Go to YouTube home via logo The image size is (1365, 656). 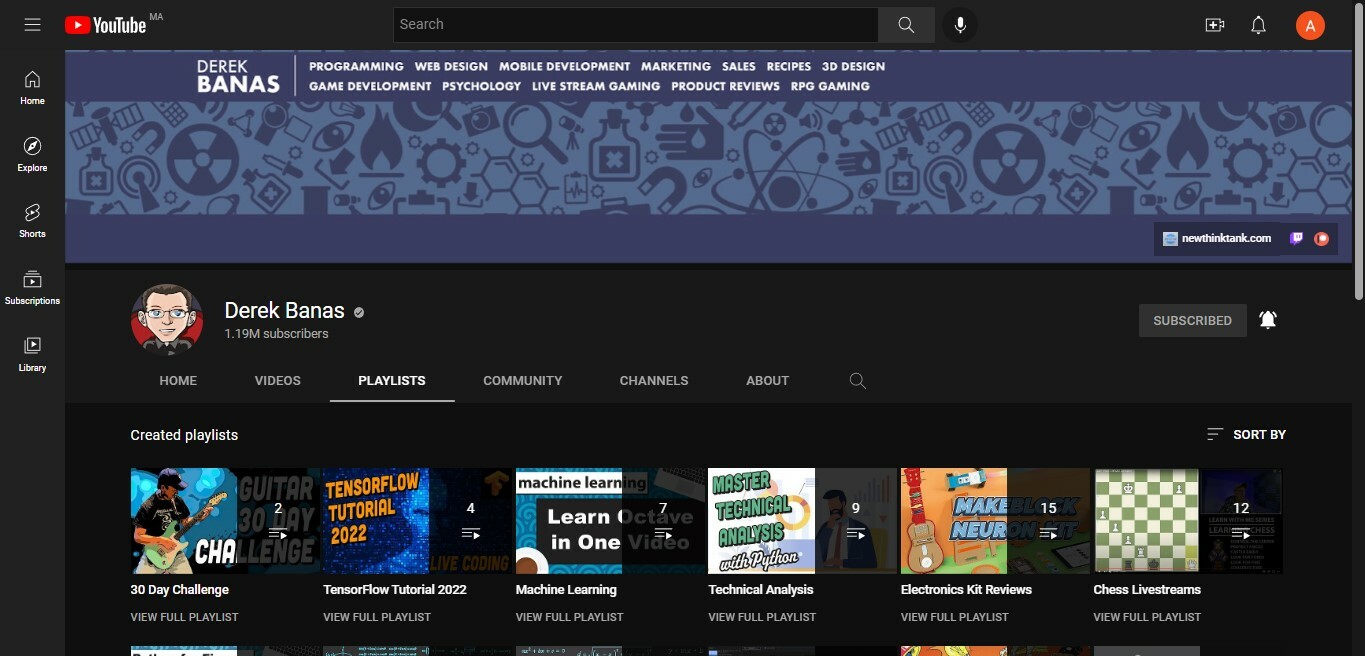click(106, 25)
